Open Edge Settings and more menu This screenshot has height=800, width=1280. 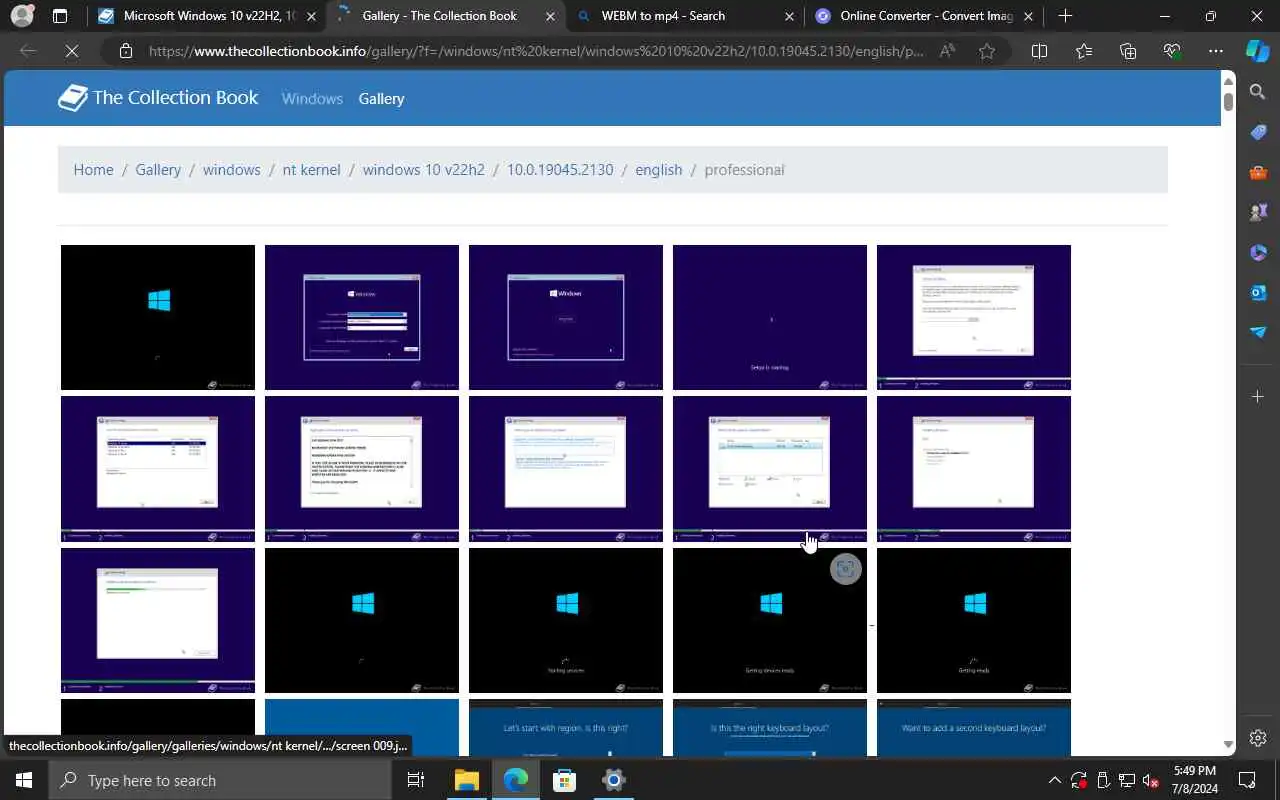(1216, 51)
